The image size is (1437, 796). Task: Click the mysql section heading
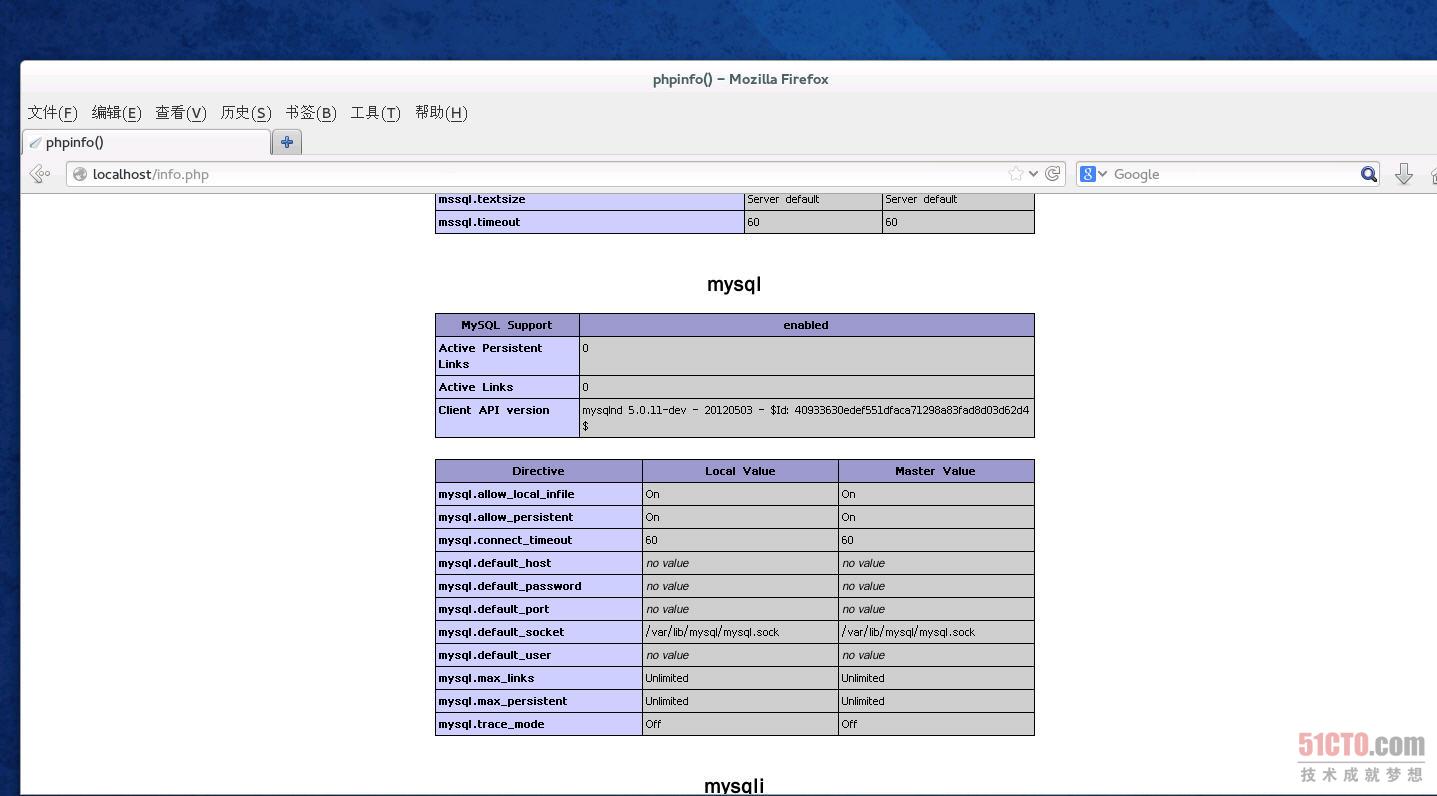(734, 284)
